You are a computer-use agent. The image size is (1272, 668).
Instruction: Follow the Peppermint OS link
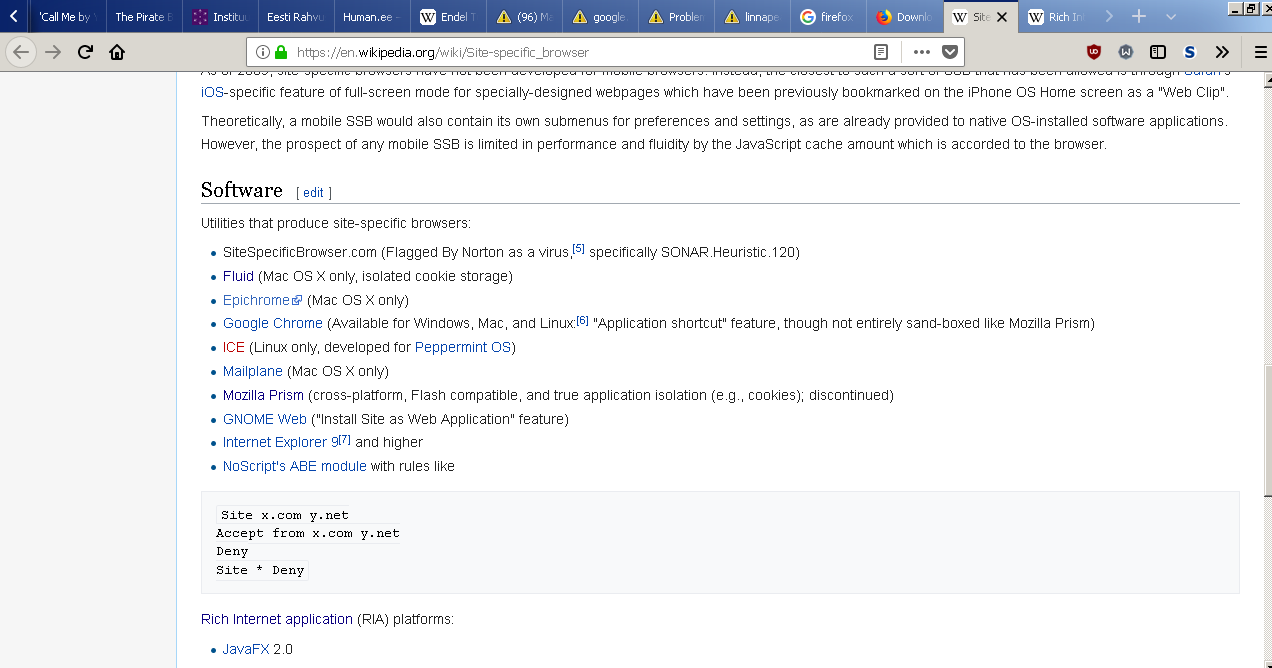(462, 347)
